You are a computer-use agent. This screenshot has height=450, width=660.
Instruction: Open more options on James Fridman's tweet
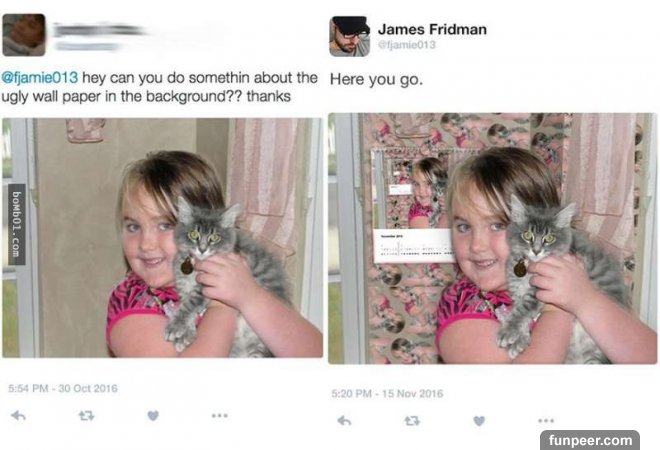point(546,420)
